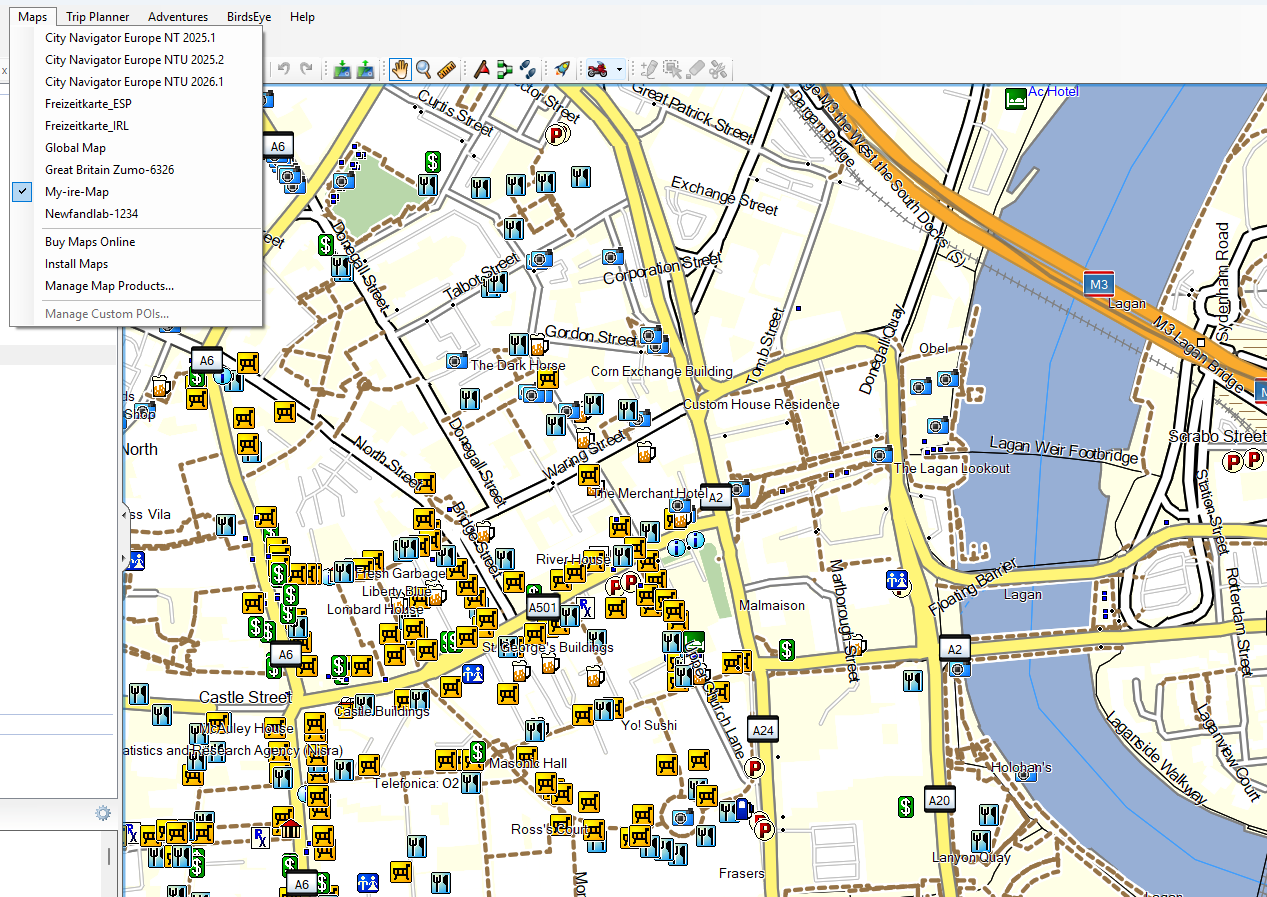Click the Yo! Sushi label
This screenshot has width=1267, height=897.
(647, 725)
